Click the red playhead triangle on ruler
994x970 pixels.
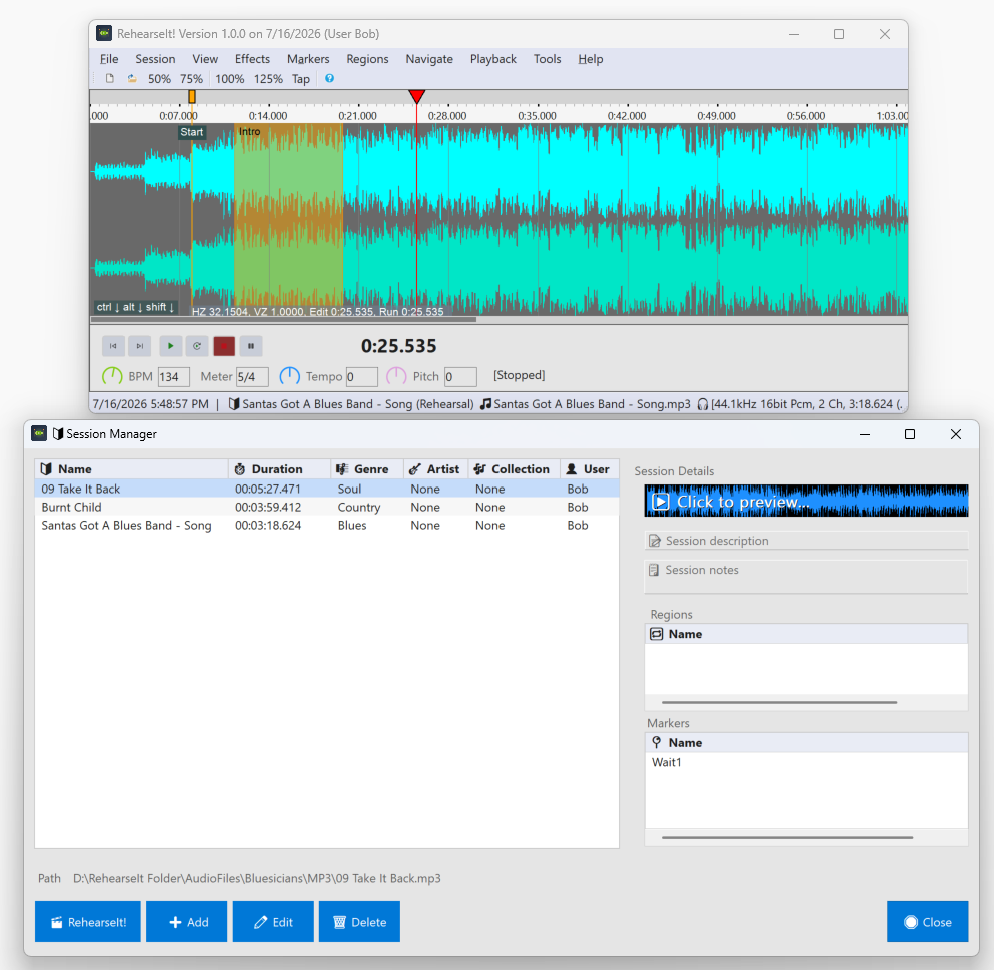tap(416, 96)
